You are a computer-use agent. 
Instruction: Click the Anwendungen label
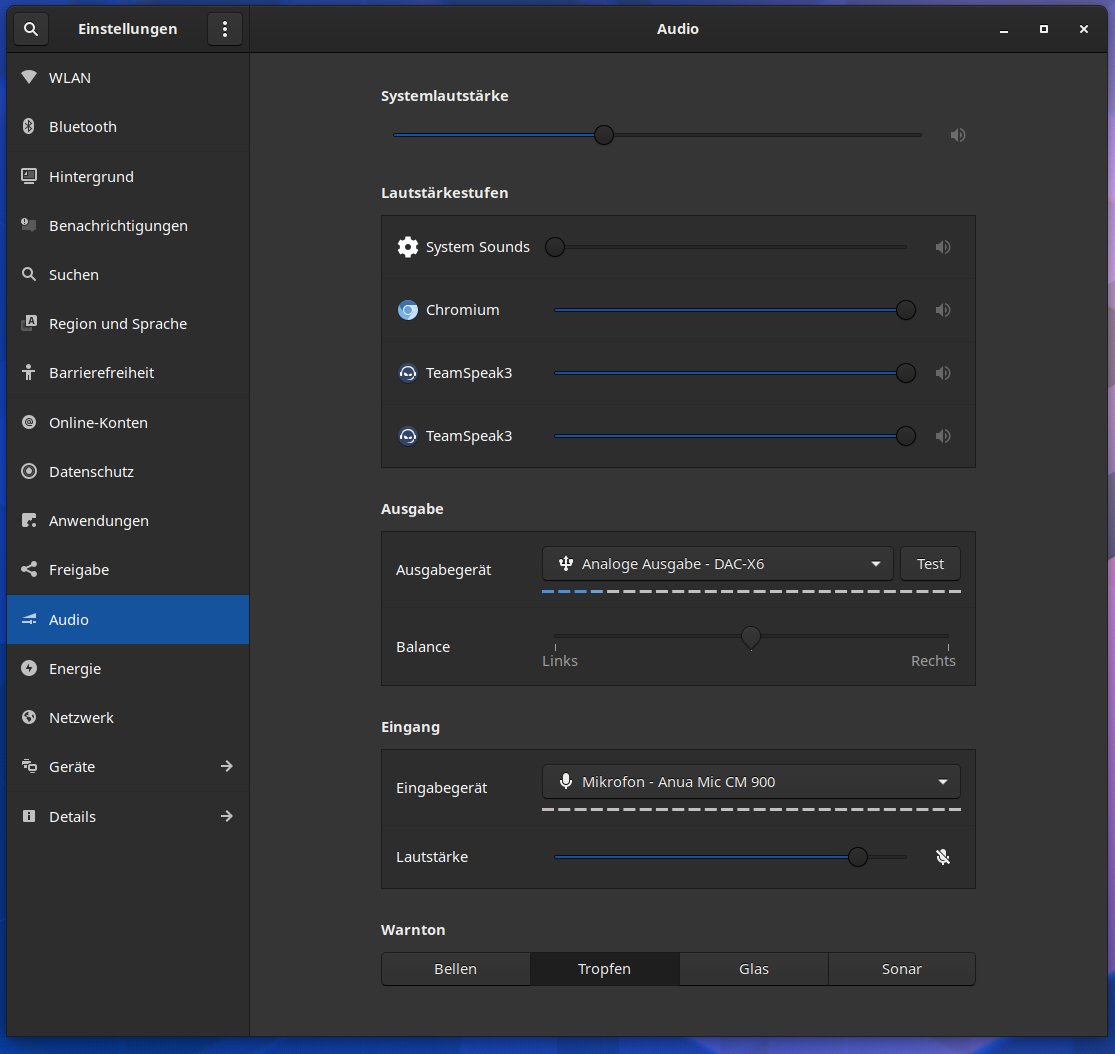(99, 521)
